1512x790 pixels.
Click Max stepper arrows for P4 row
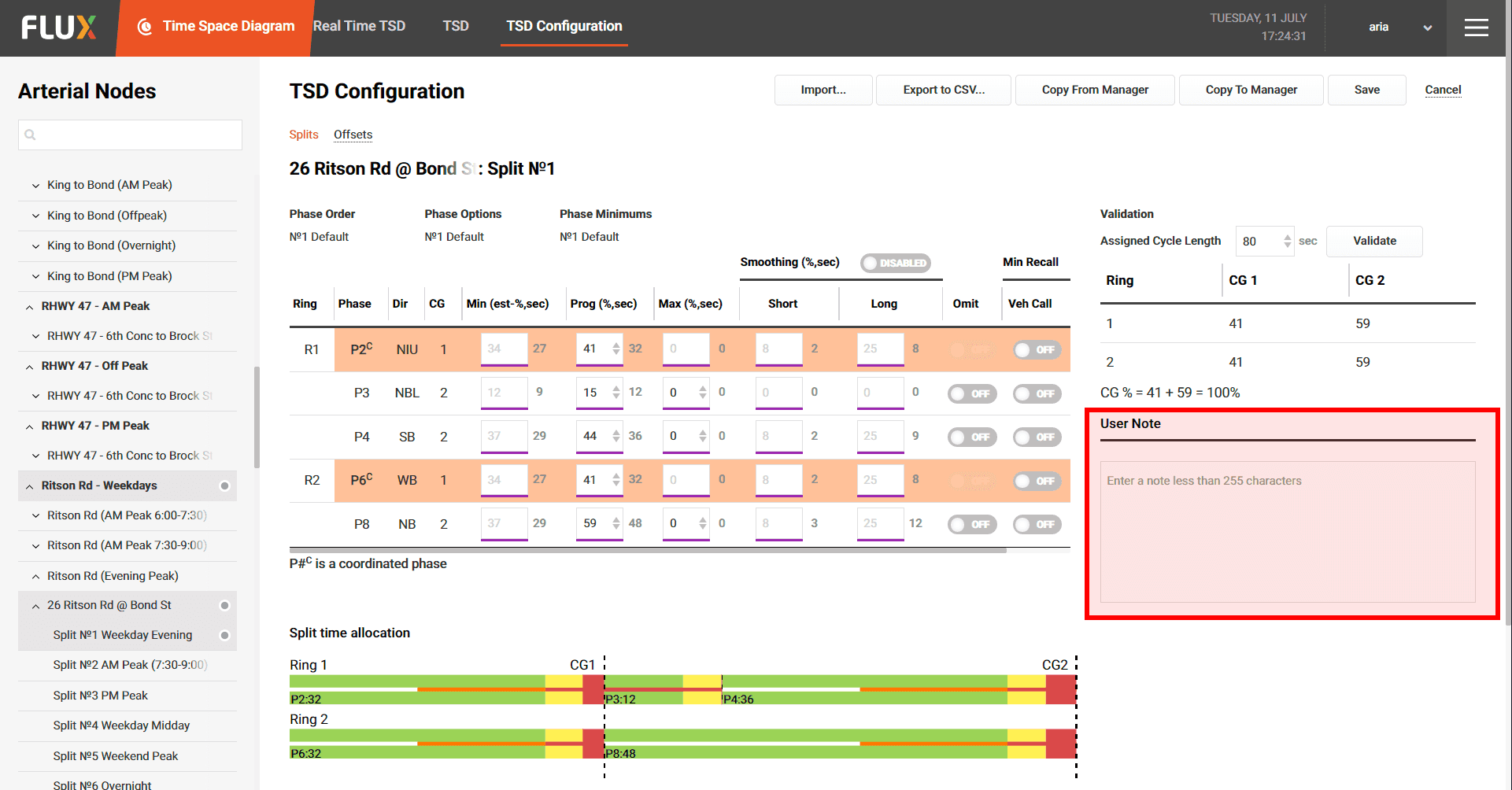pos(702,436)
